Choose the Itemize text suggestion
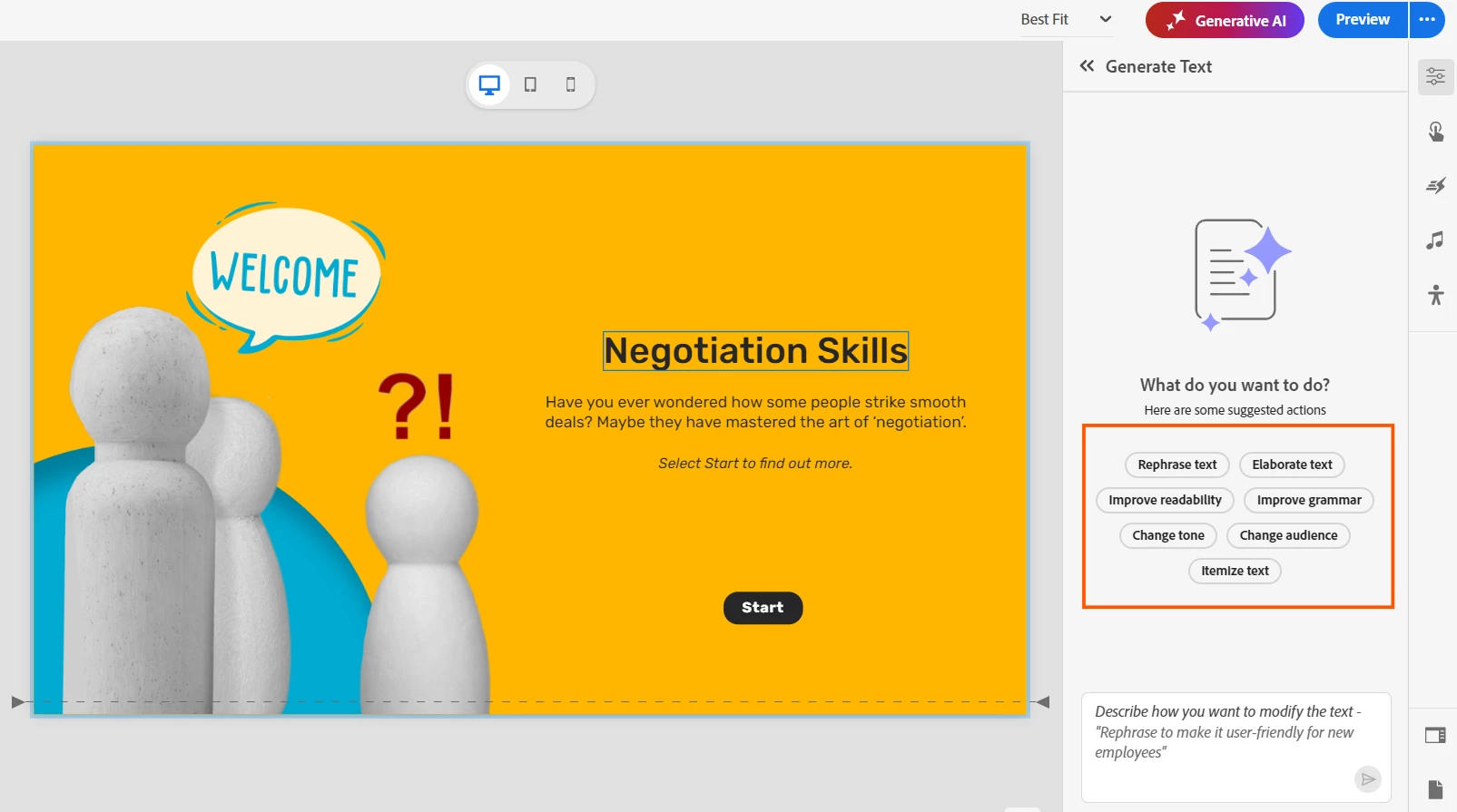Screen dimensions: 1457x812 pyautogui.click(x=1235, y=571)
